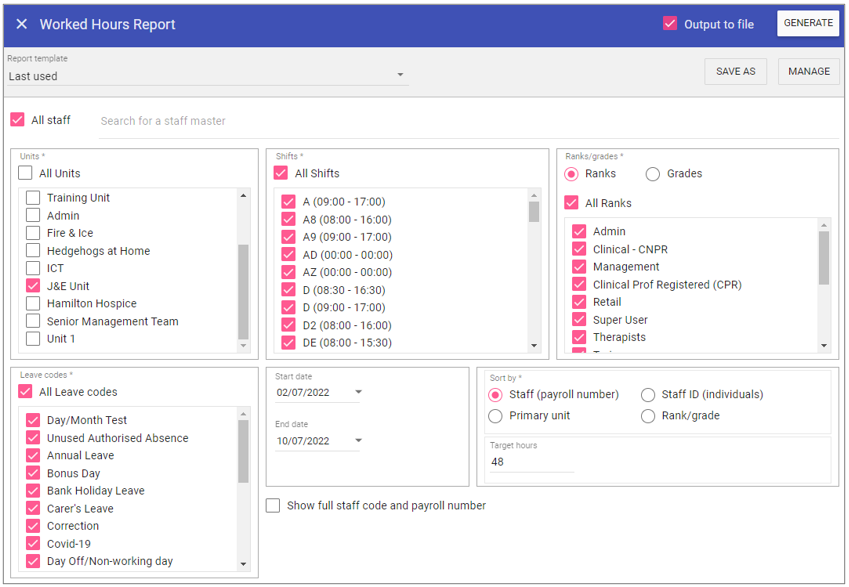Open the End date dropdown

click(358, 441)
